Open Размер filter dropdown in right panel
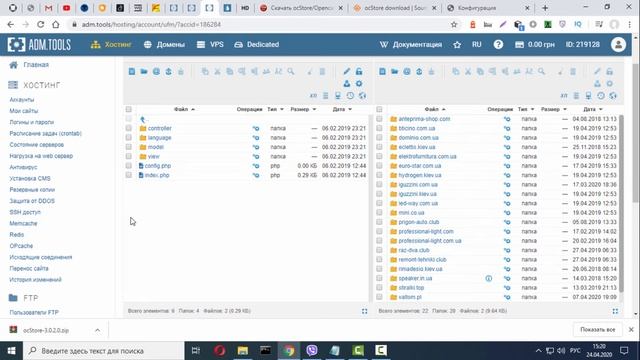This screenshot has height=360, width=640. [x=565, y=109]
